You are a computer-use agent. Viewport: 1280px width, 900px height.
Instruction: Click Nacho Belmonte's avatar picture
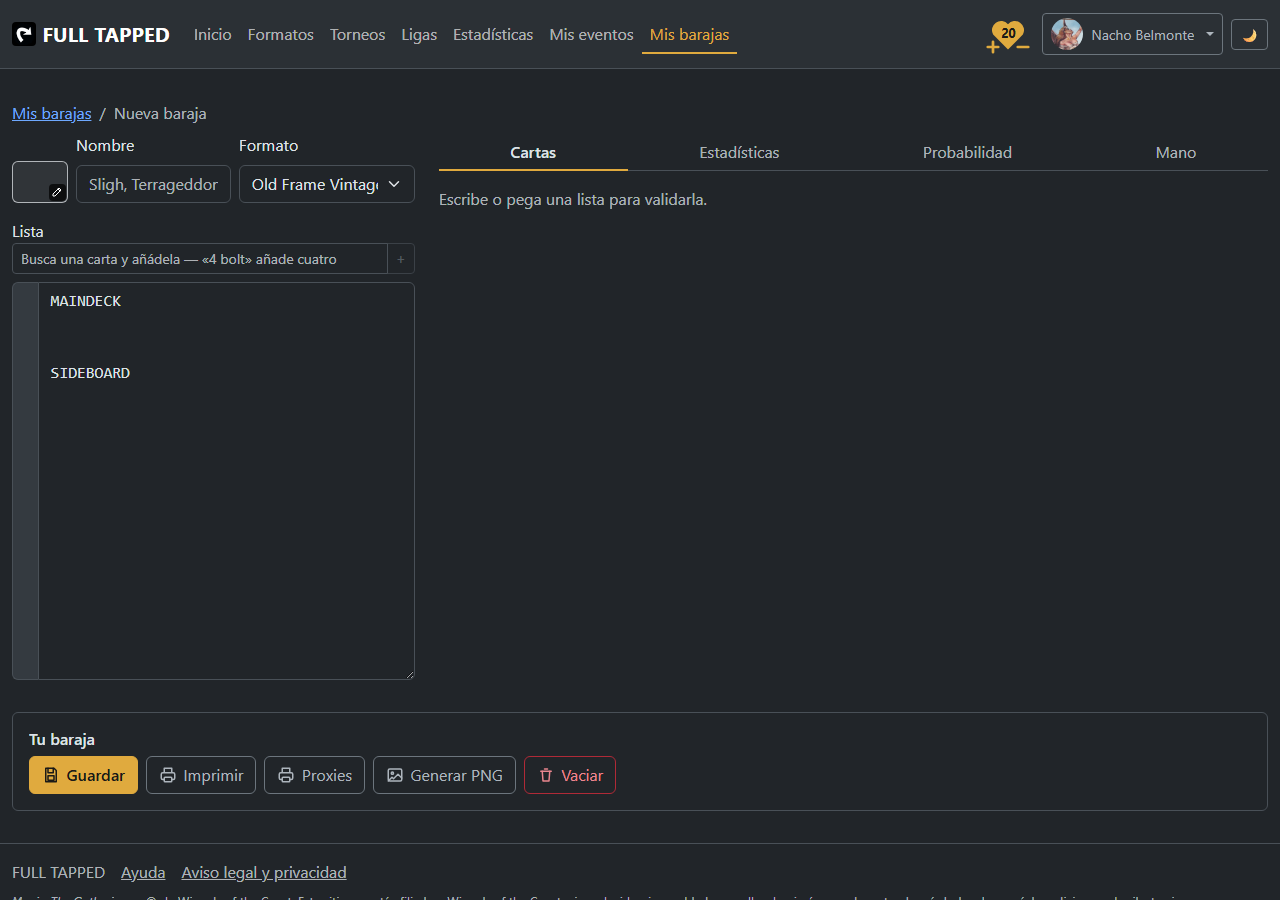pyautogui.click(x=1067, y=34)
